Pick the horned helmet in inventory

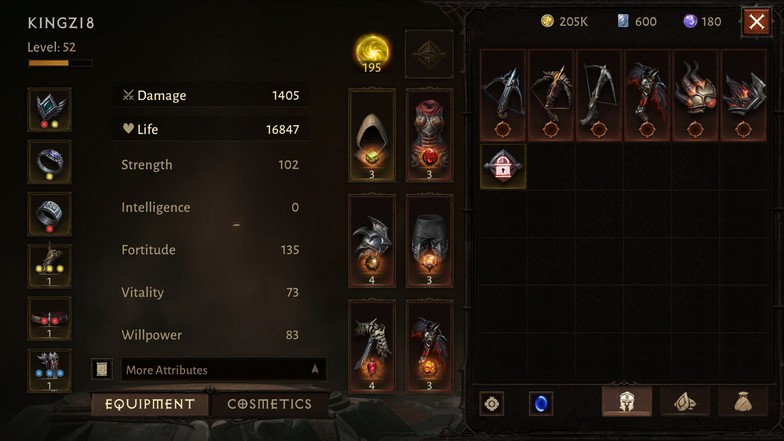click(695, 95)
